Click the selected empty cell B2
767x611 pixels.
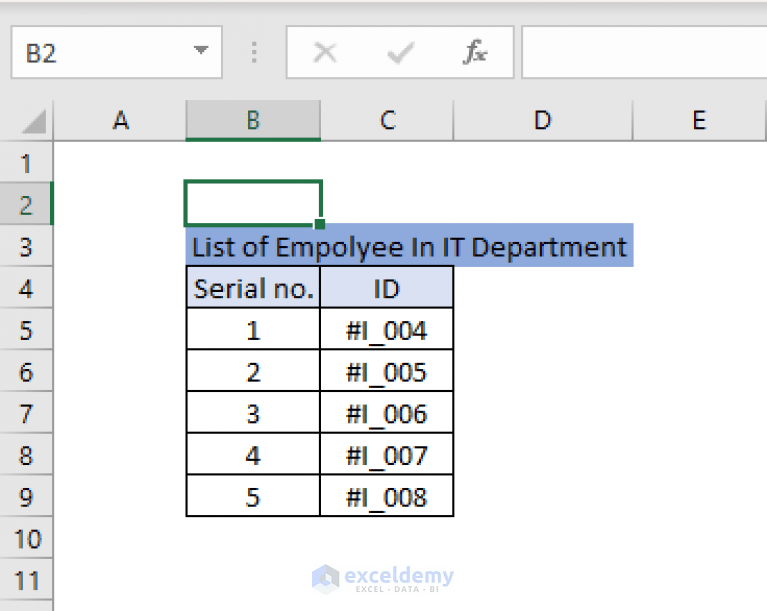tap(253, 203)
